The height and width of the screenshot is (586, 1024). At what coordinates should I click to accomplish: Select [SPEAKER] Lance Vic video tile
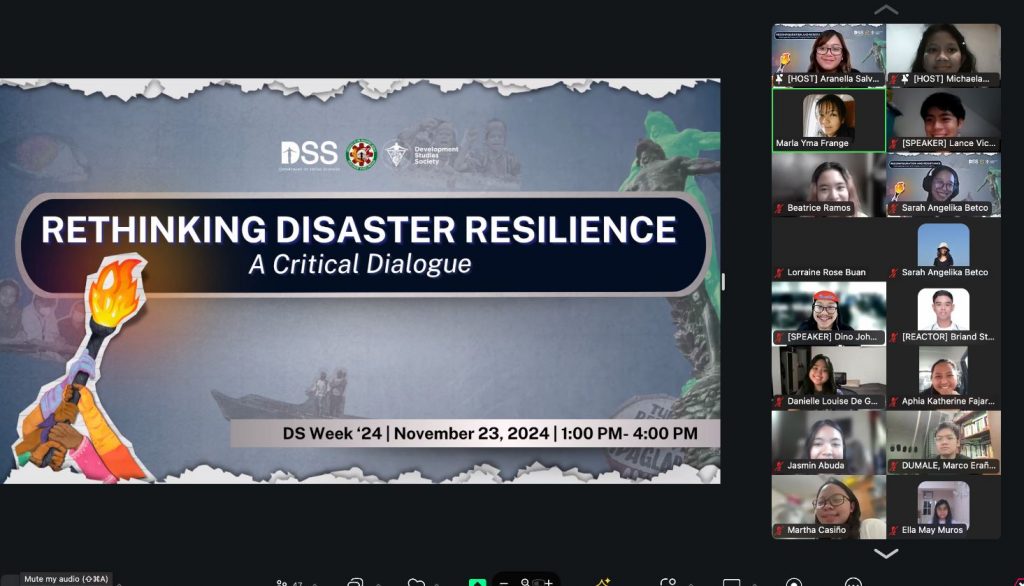coord(944,120)
